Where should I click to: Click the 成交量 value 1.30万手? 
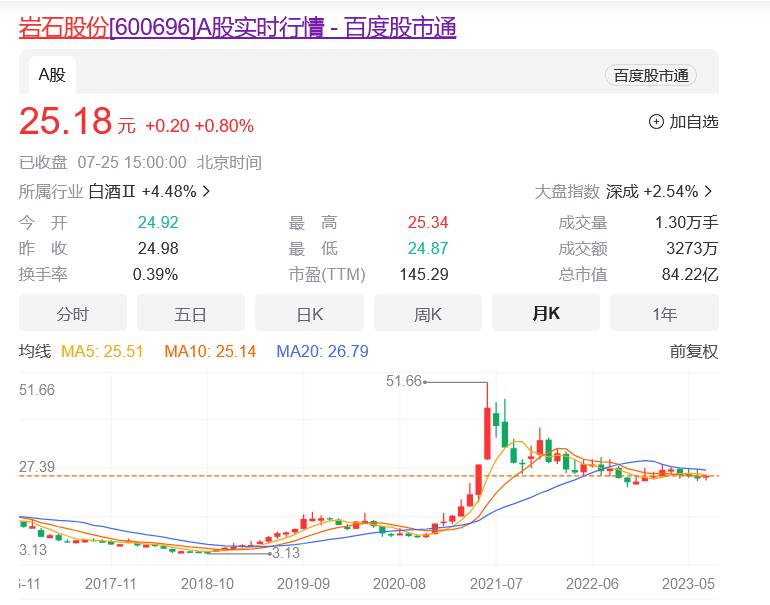[x=687, y=222]
